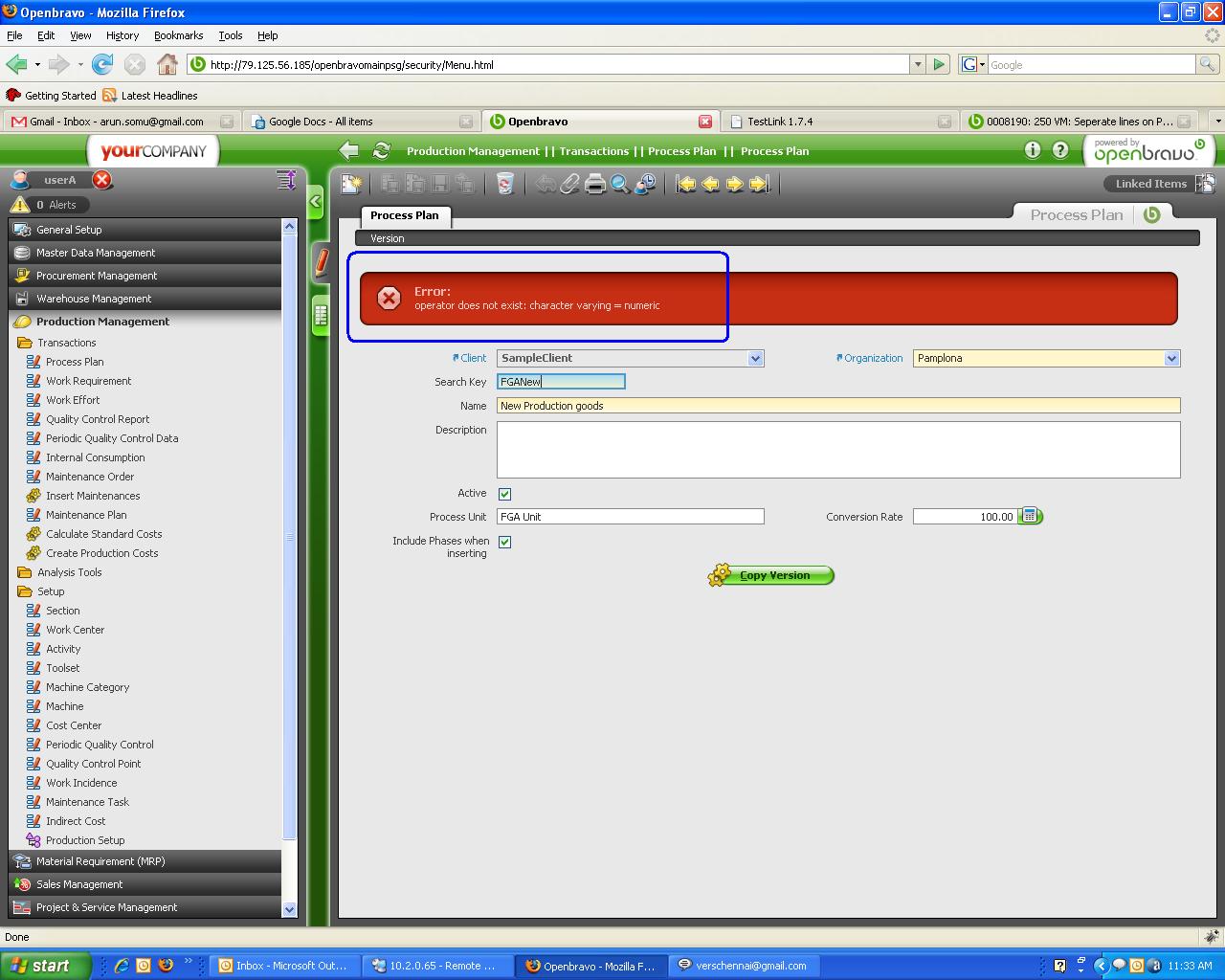The width and height of the screenshot is (1225, 980).
Task: Click the Windows Start button
Action: click(45, 966)
